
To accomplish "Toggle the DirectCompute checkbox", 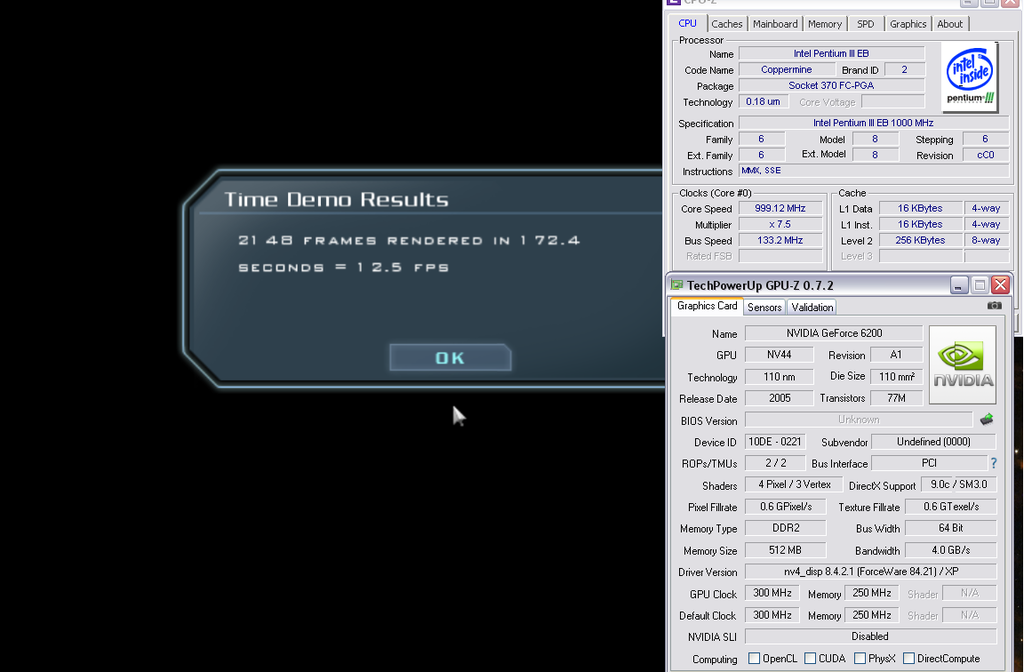I will point(908,658).
